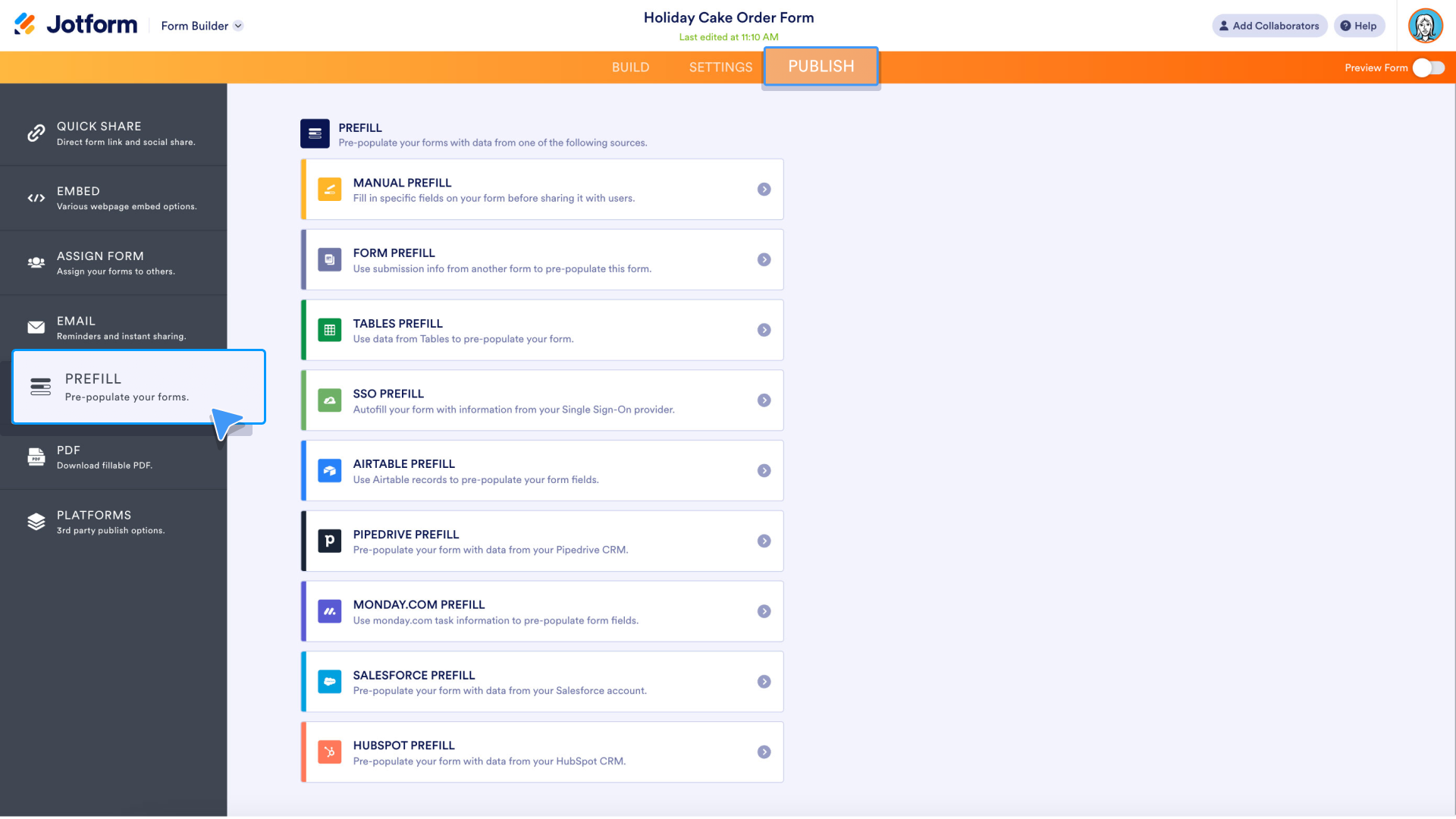
Task: Click the Embed code brackets icon
Action: 36,198
